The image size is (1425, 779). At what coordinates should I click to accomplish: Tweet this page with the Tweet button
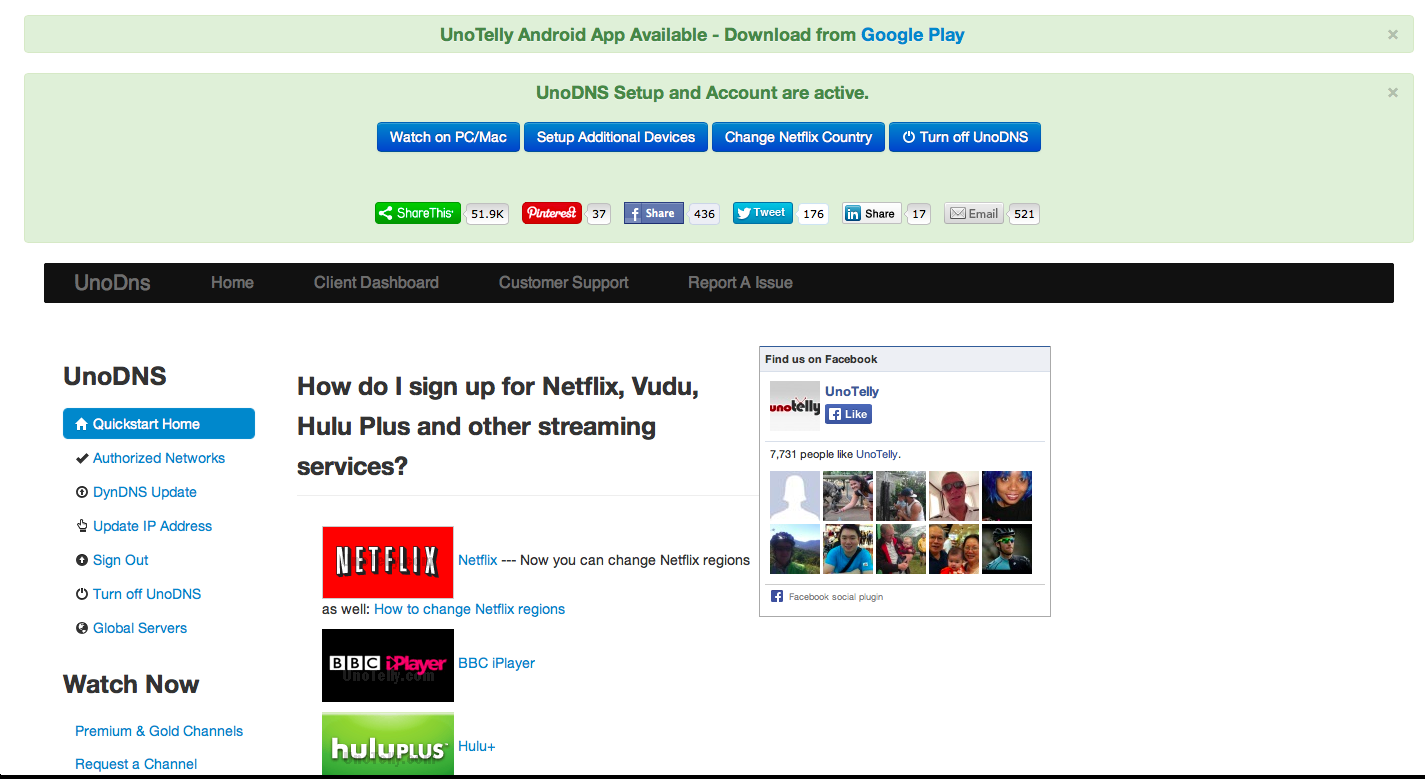click(x=763, y=213)
